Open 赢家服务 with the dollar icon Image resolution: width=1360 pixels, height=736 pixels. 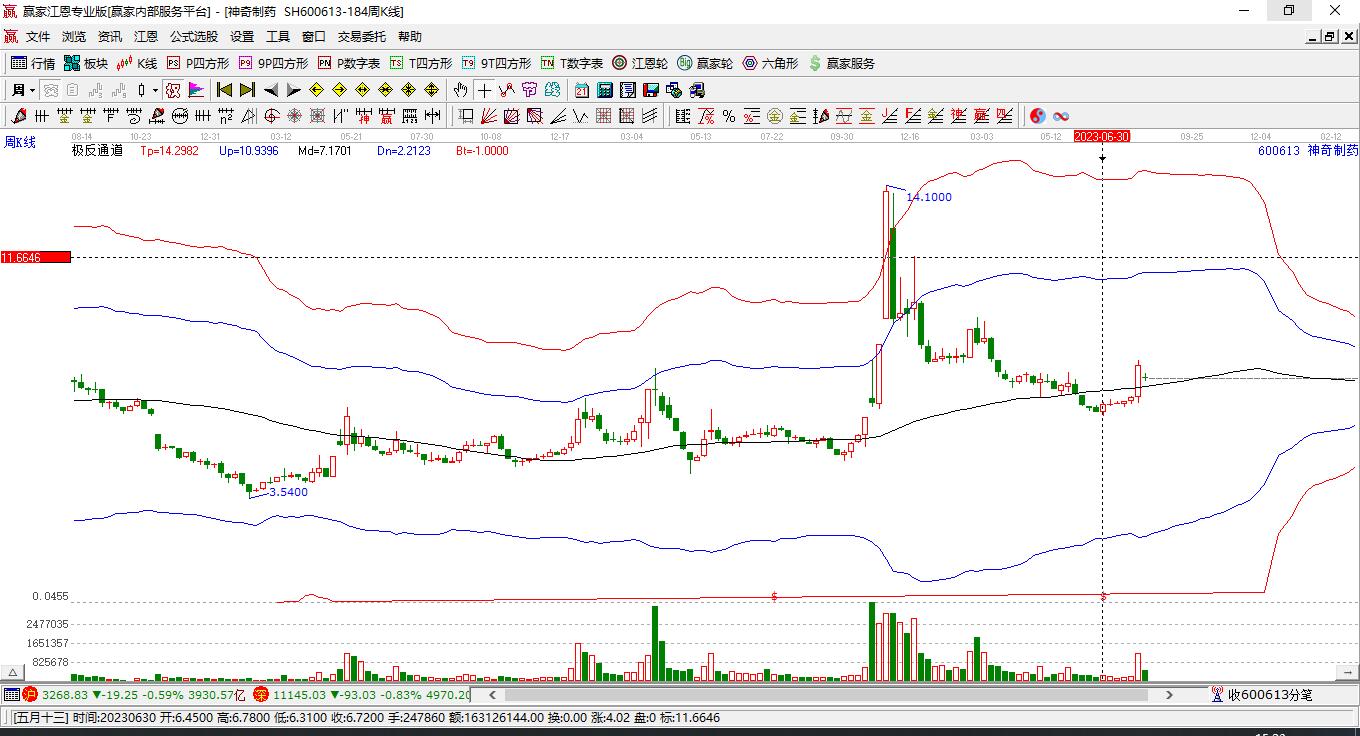841,63
